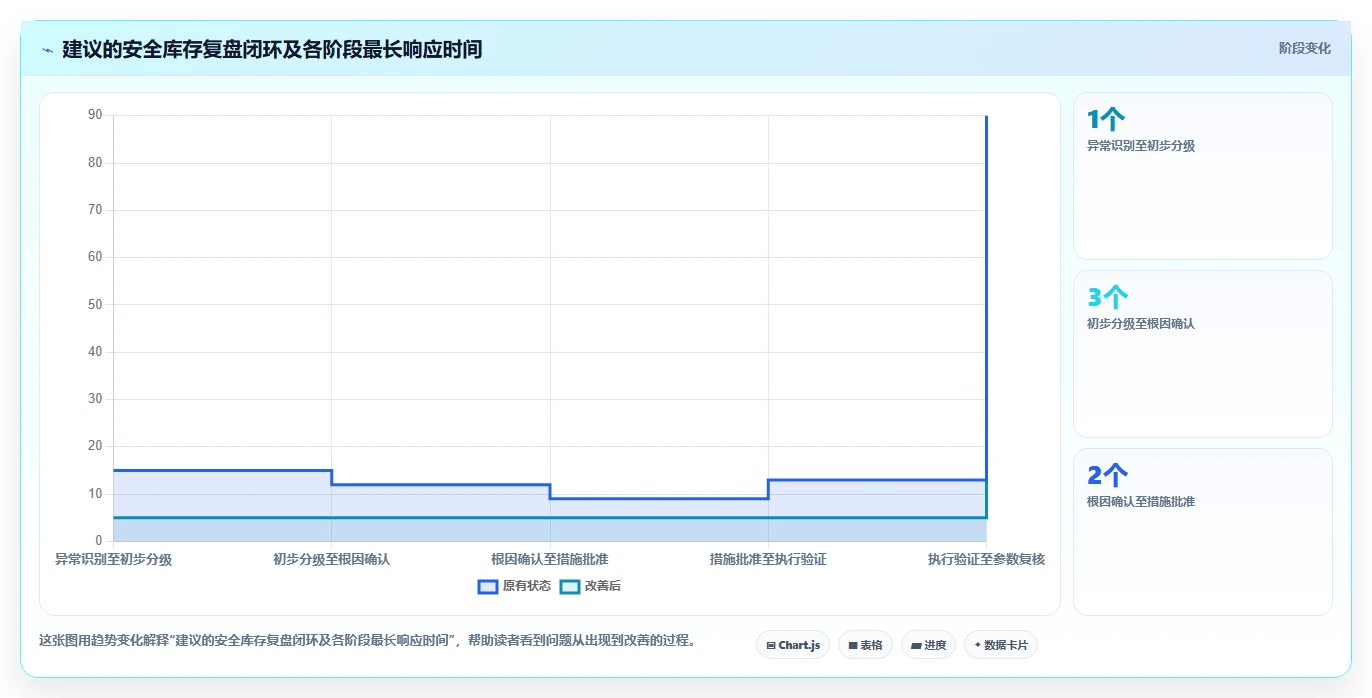
Task: Click x-axis label 执行验证至参数复核
Action: [986, 560]
